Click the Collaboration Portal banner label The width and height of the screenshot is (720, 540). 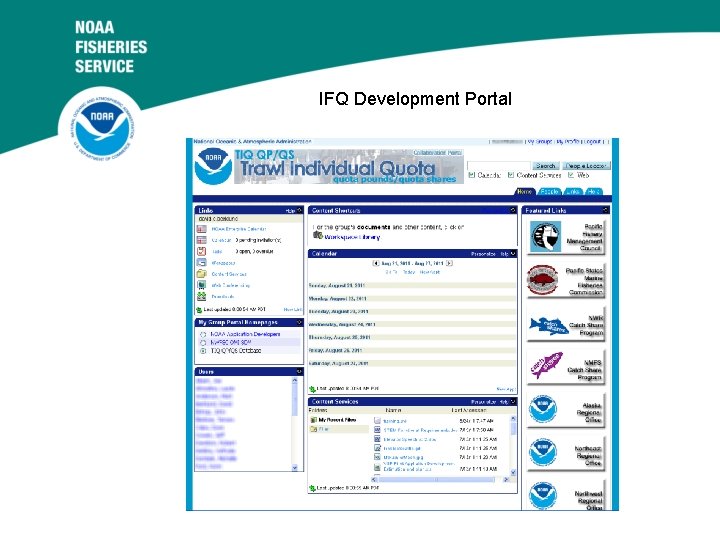coord(438,153)
